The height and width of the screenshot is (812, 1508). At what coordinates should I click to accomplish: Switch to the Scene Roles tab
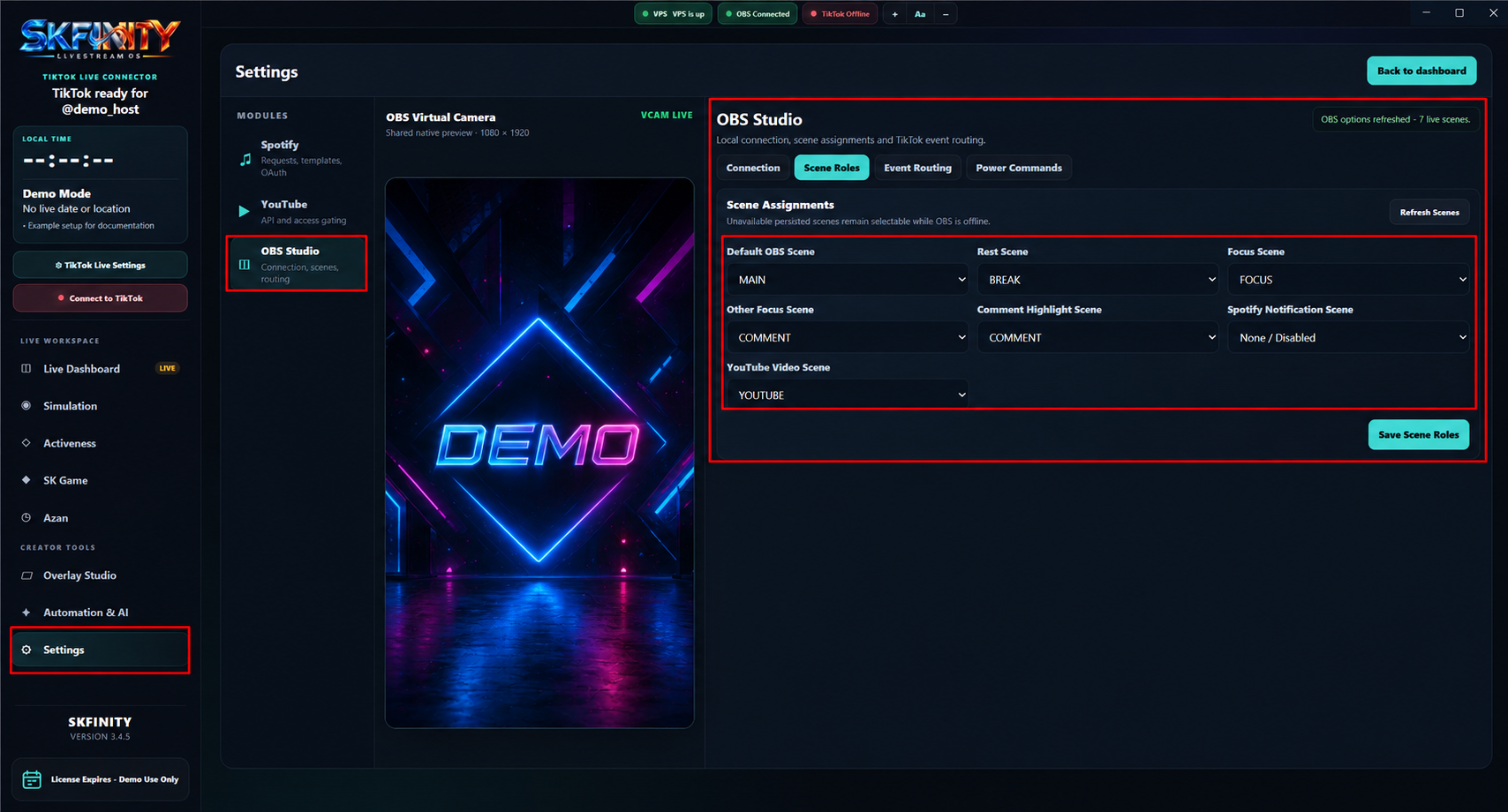(x=832, y=168)
